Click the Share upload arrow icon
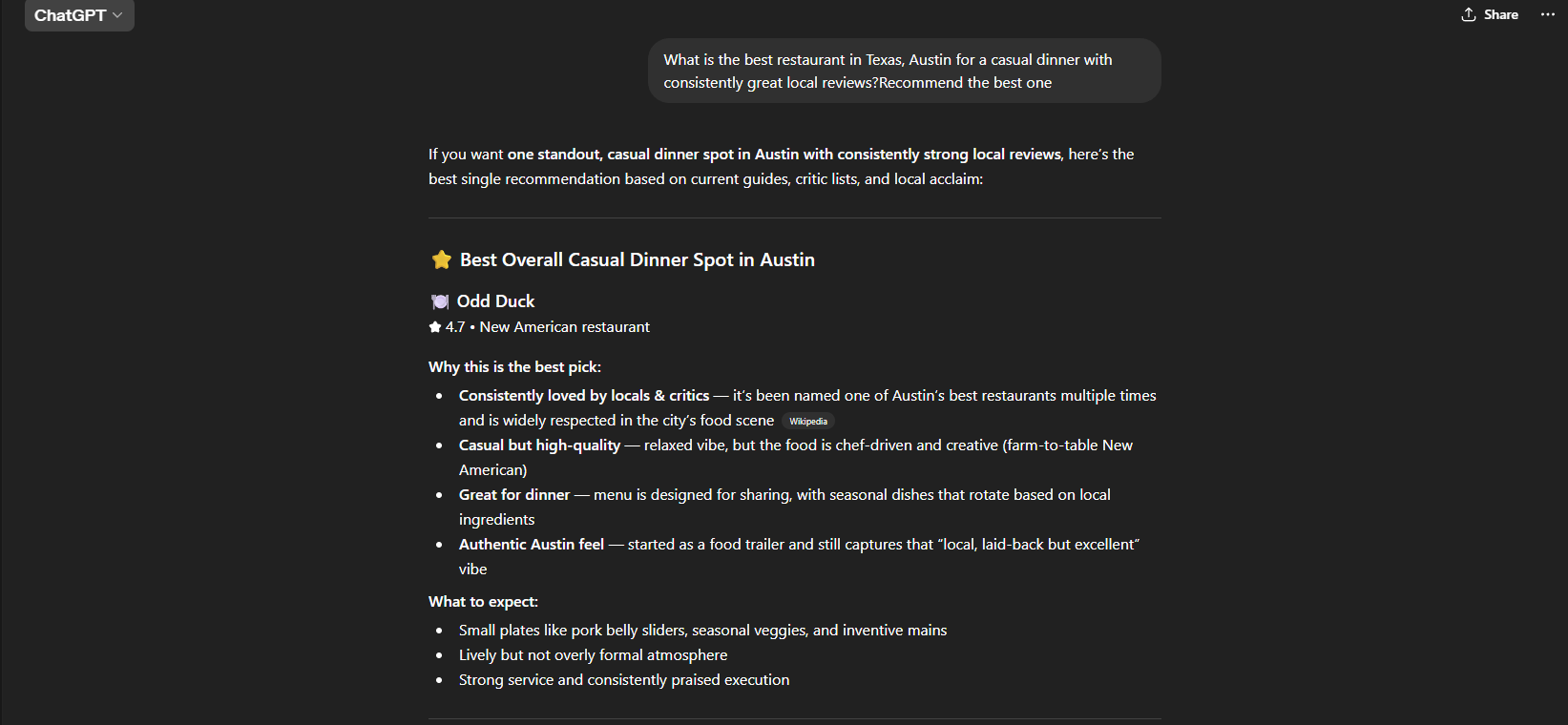The width and height of the screenshot is (1568, 725). point(1469,14)
